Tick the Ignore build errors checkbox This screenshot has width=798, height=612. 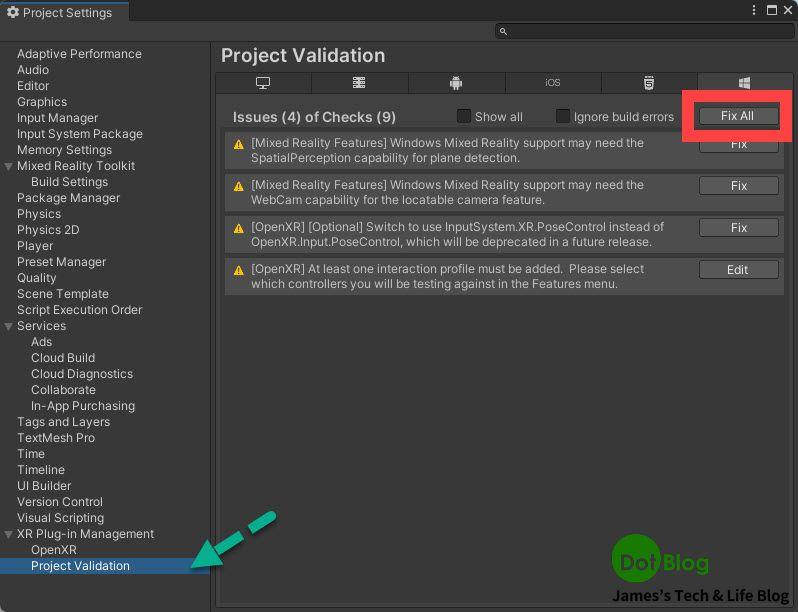click(x=562, y=116)
